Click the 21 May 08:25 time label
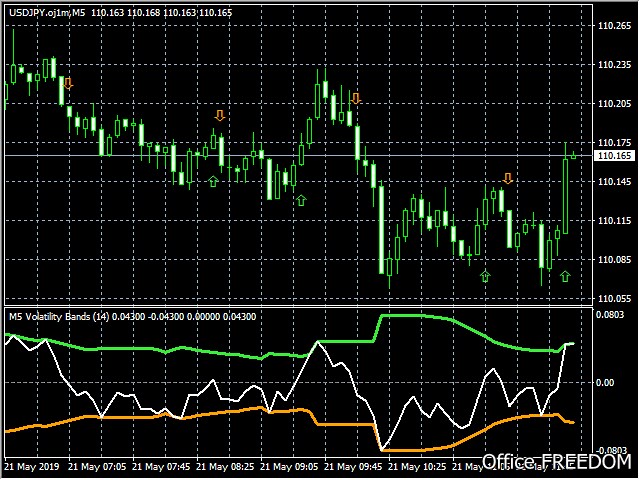The image size is (640, 480). [x=225, y=466]
